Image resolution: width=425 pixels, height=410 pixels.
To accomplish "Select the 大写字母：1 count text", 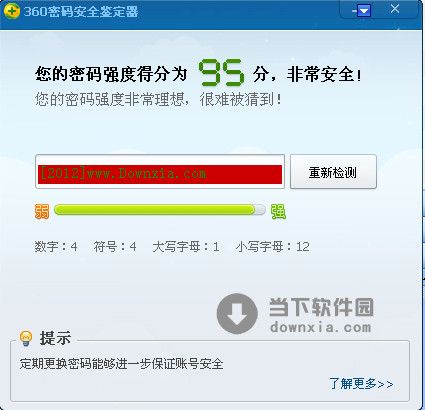I will pyautogui.click(x=186, y=247).
